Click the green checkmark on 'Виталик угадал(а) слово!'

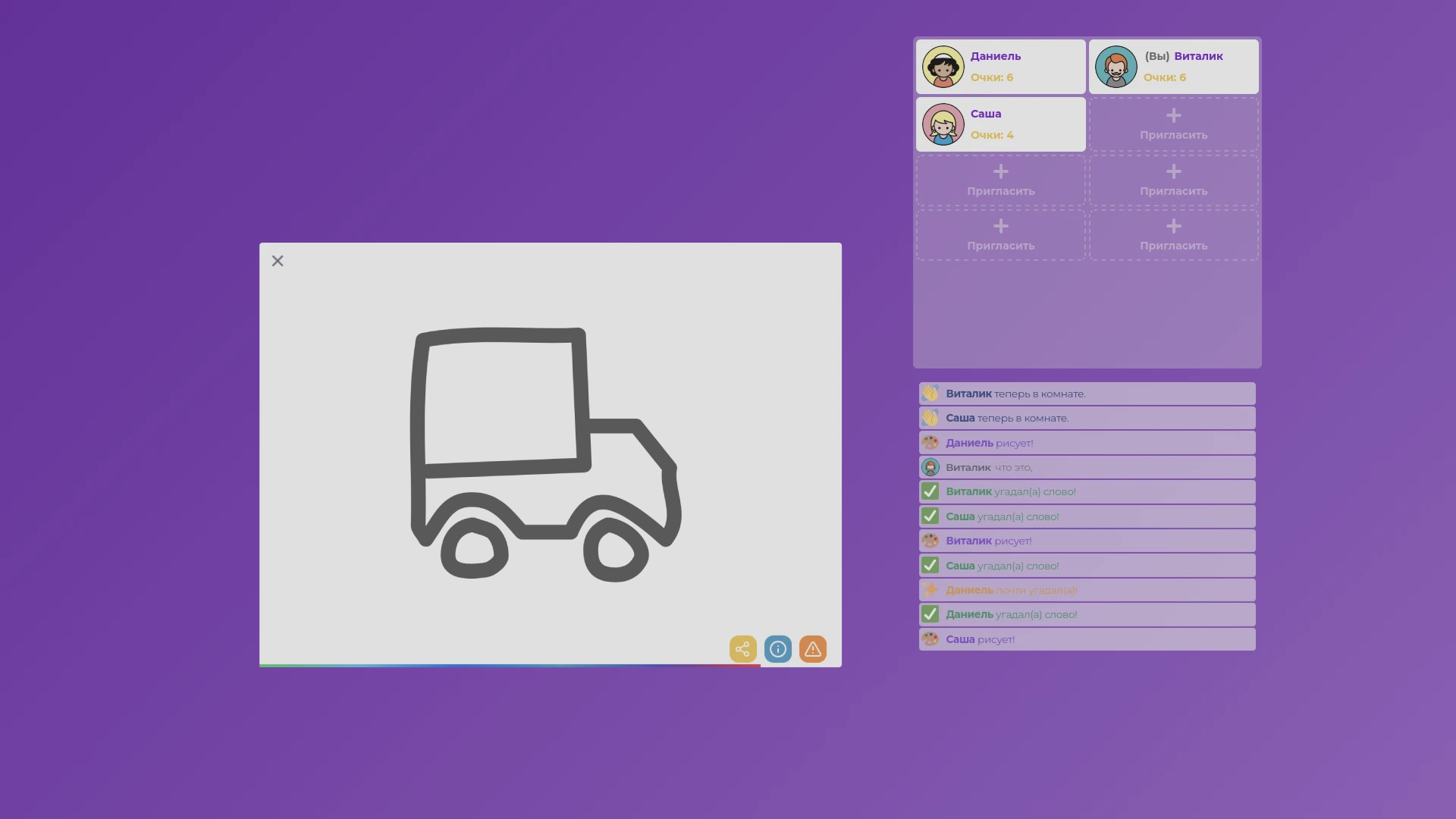coord(930,491)
